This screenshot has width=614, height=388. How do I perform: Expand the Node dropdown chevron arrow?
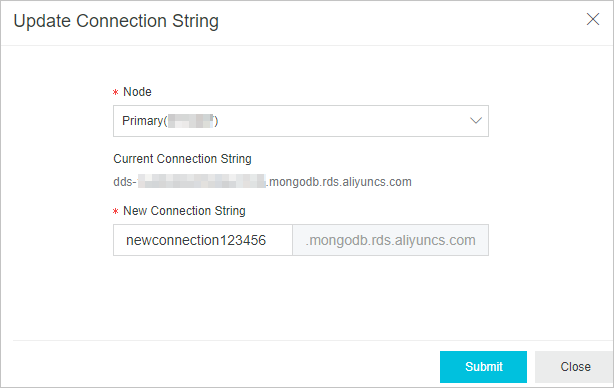click(x=476, y=121)
